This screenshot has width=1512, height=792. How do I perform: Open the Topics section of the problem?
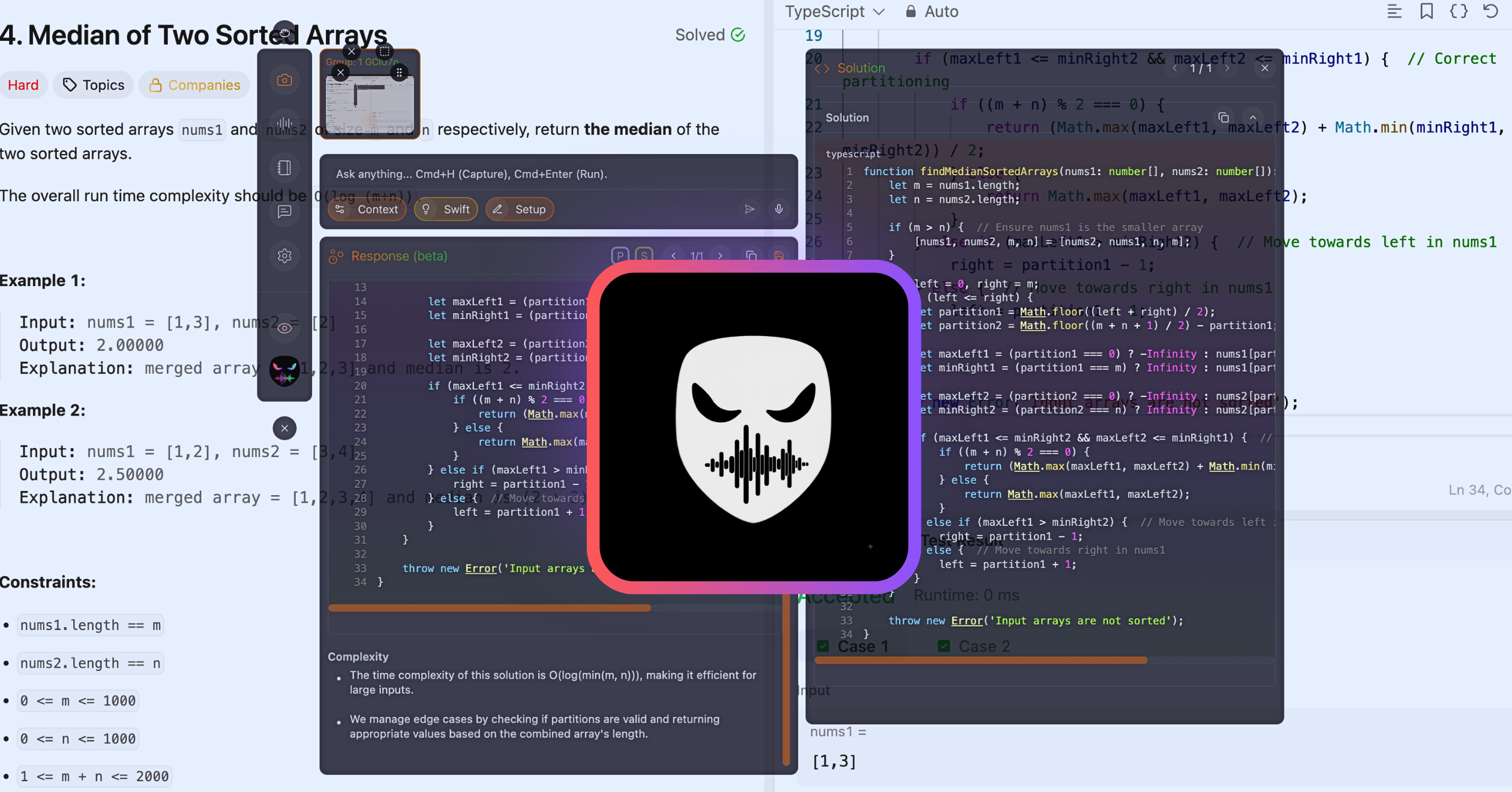coord(93,85)
